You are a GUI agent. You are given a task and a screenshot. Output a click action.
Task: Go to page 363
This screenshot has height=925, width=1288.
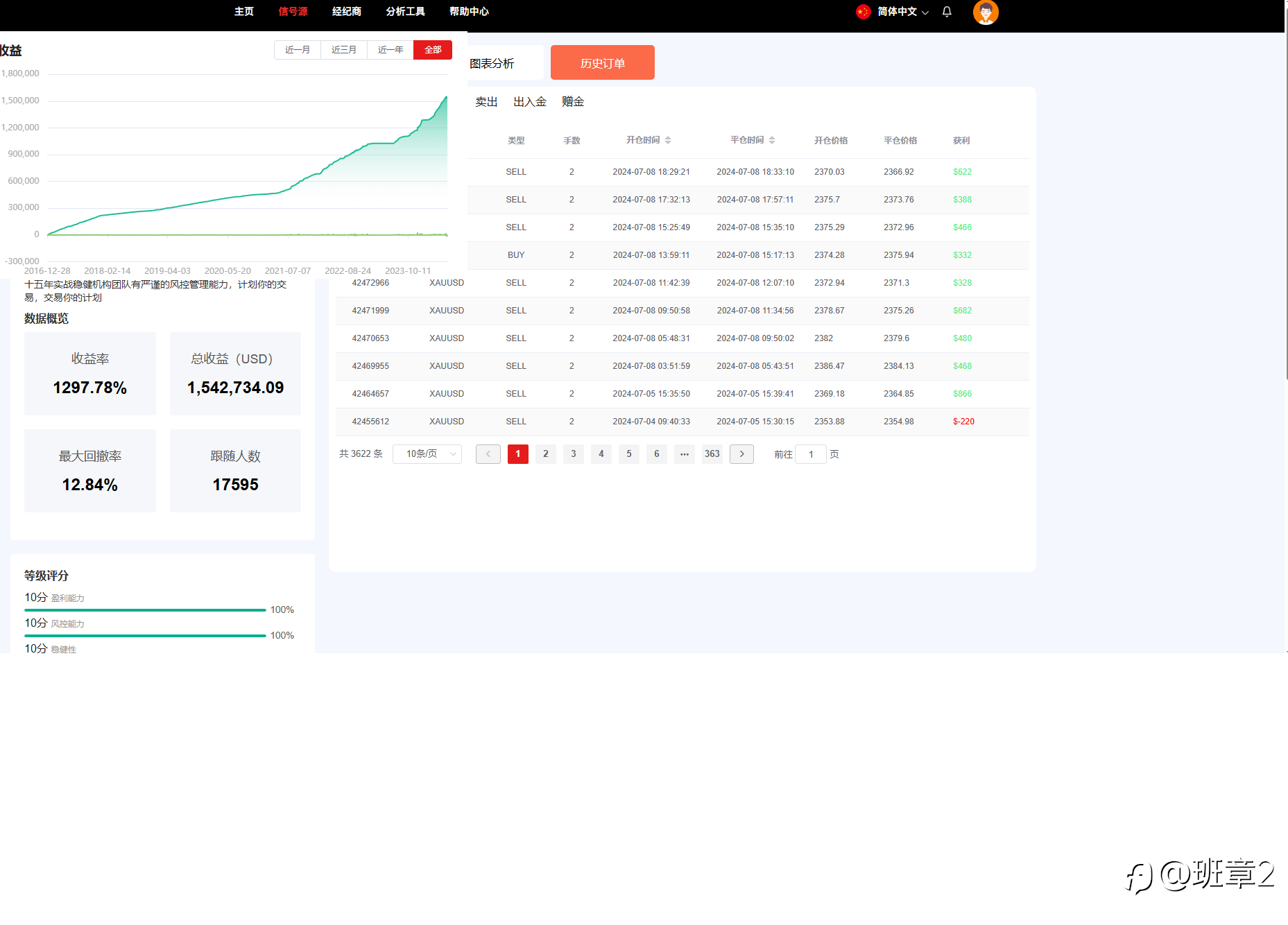pos(712,454)
